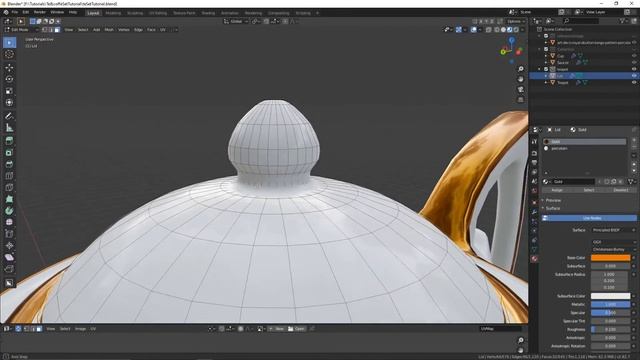The width and height of the screenshot is (640, 360).
Task: Switch to the Sculpting workspace tab
Action: (135, 13)
